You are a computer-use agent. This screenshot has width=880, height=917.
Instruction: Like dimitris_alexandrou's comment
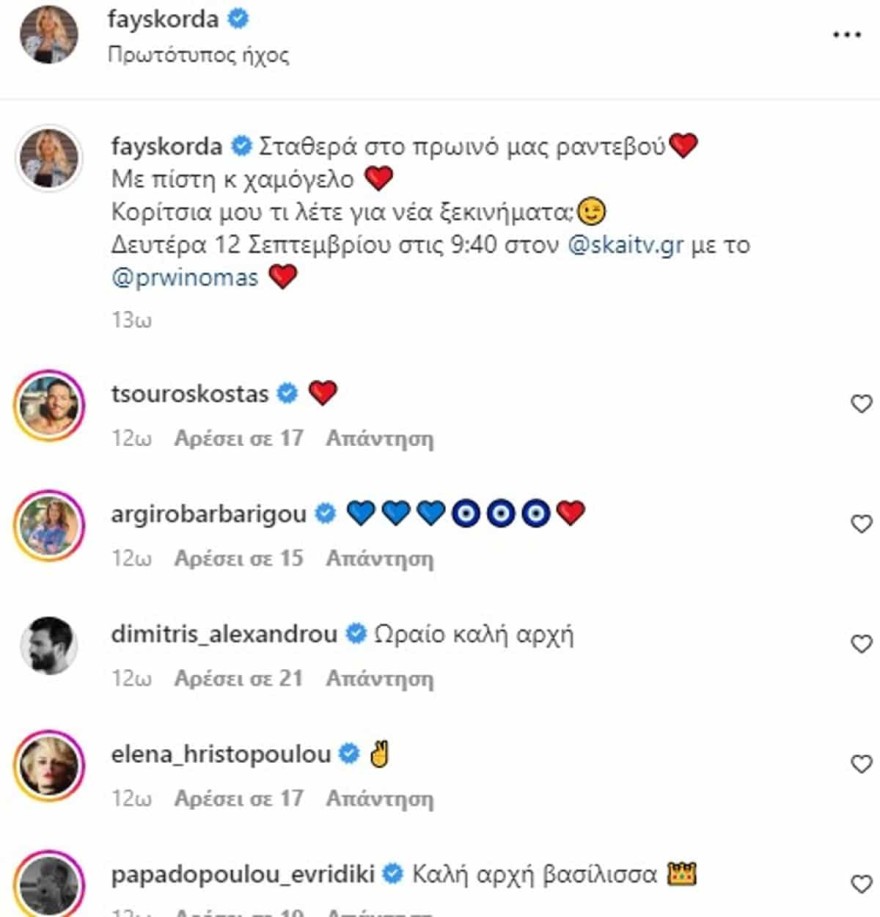[860, 646]
